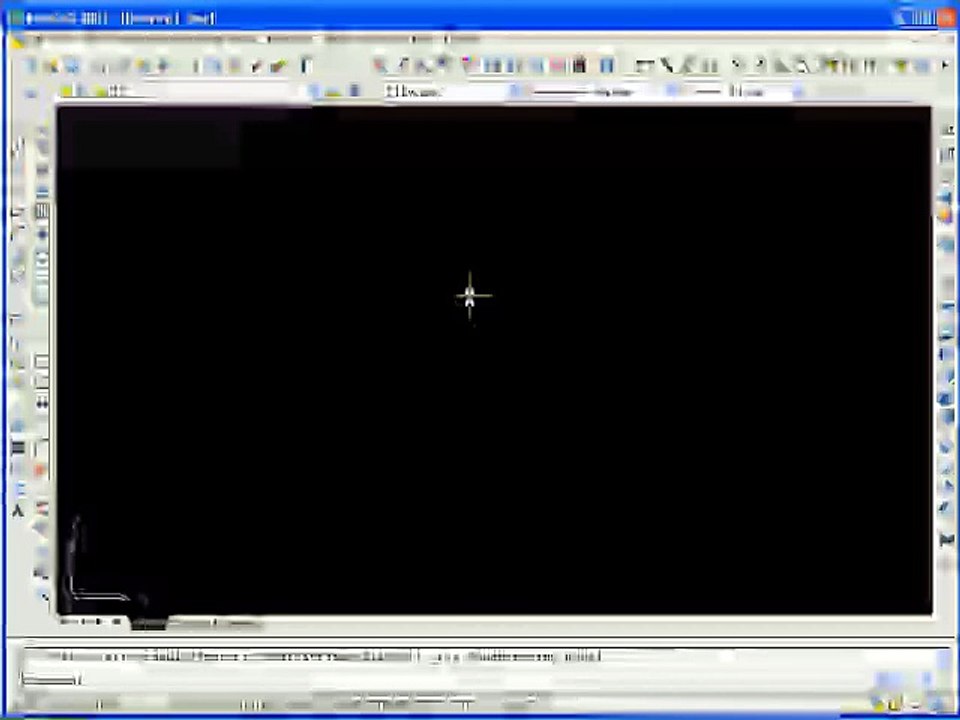960x720 pixels.
Task: Open the linetype control dropdown
Action: point(604,92)
